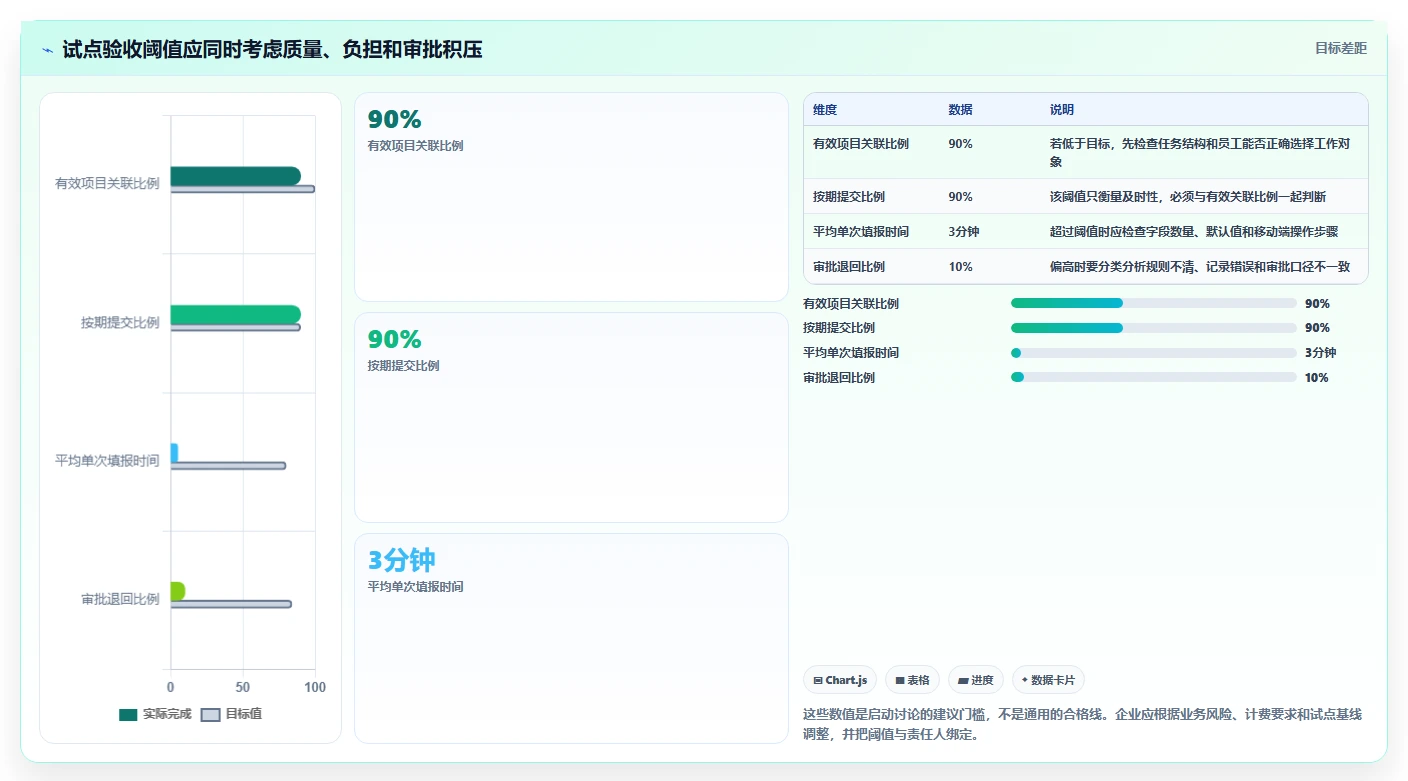
Task: Click the chart axis label 审批退回比例
Action: click(x=120, y=599)
